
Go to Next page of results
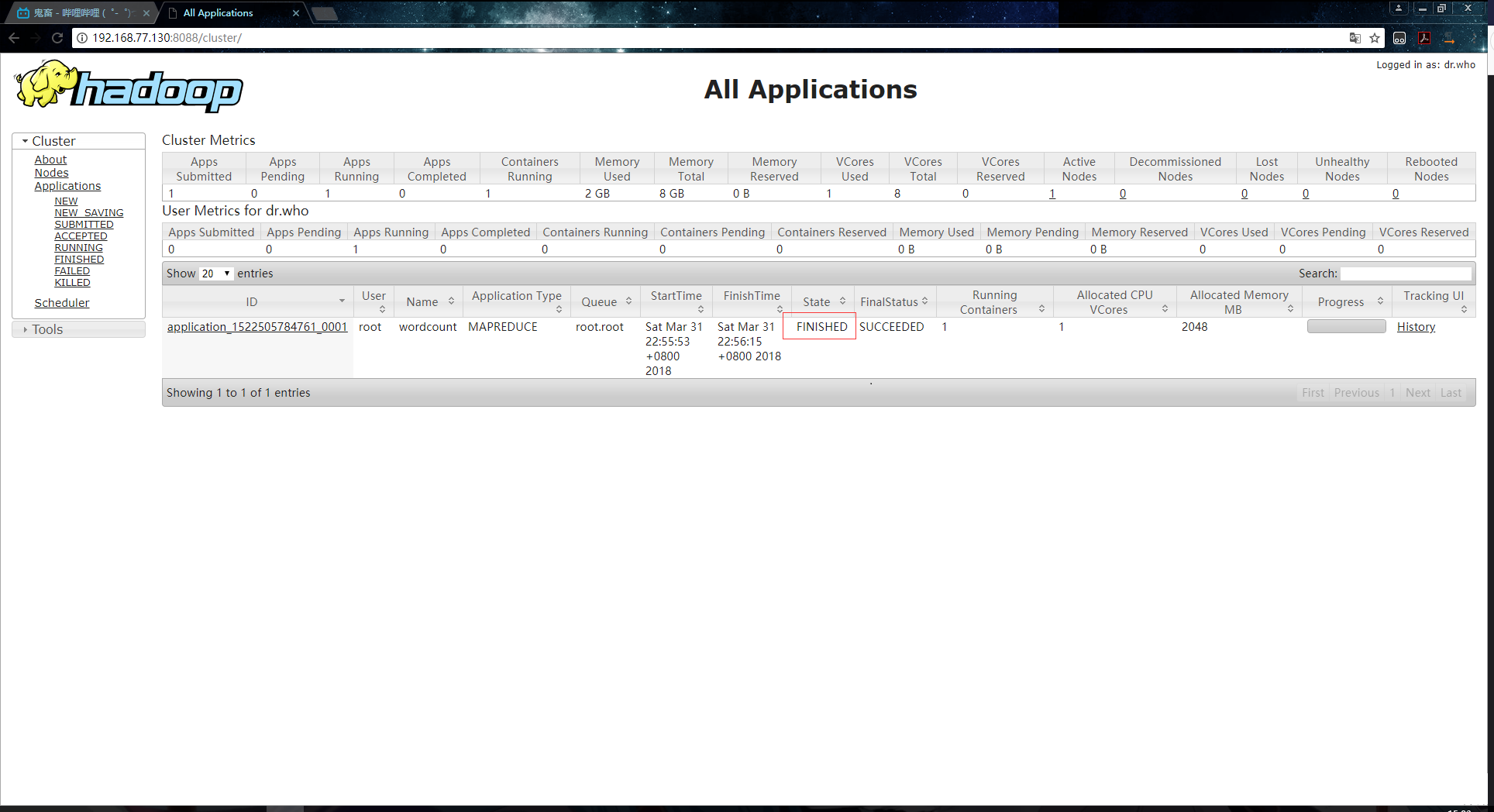pyautogui.click(x=1418, y=393)
